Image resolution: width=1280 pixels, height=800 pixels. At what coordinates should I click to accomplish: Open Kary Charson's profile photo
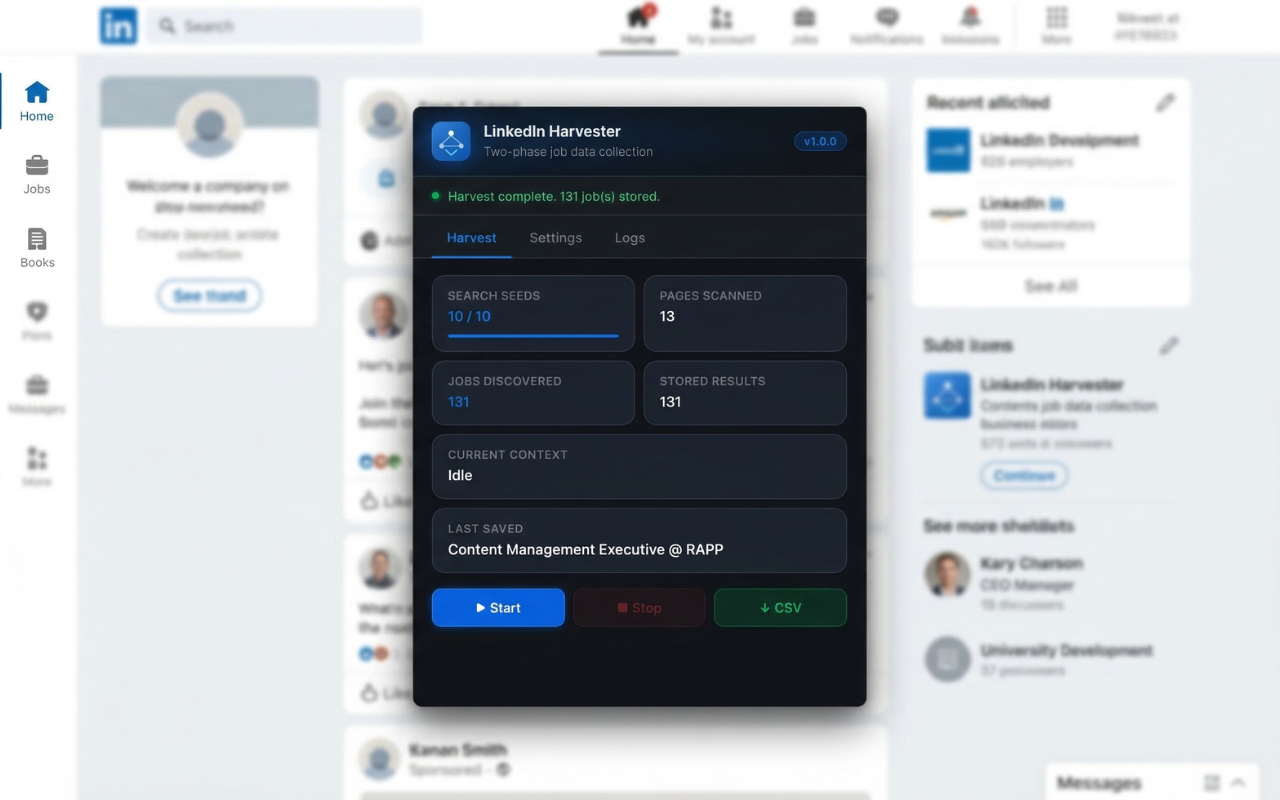947,574
